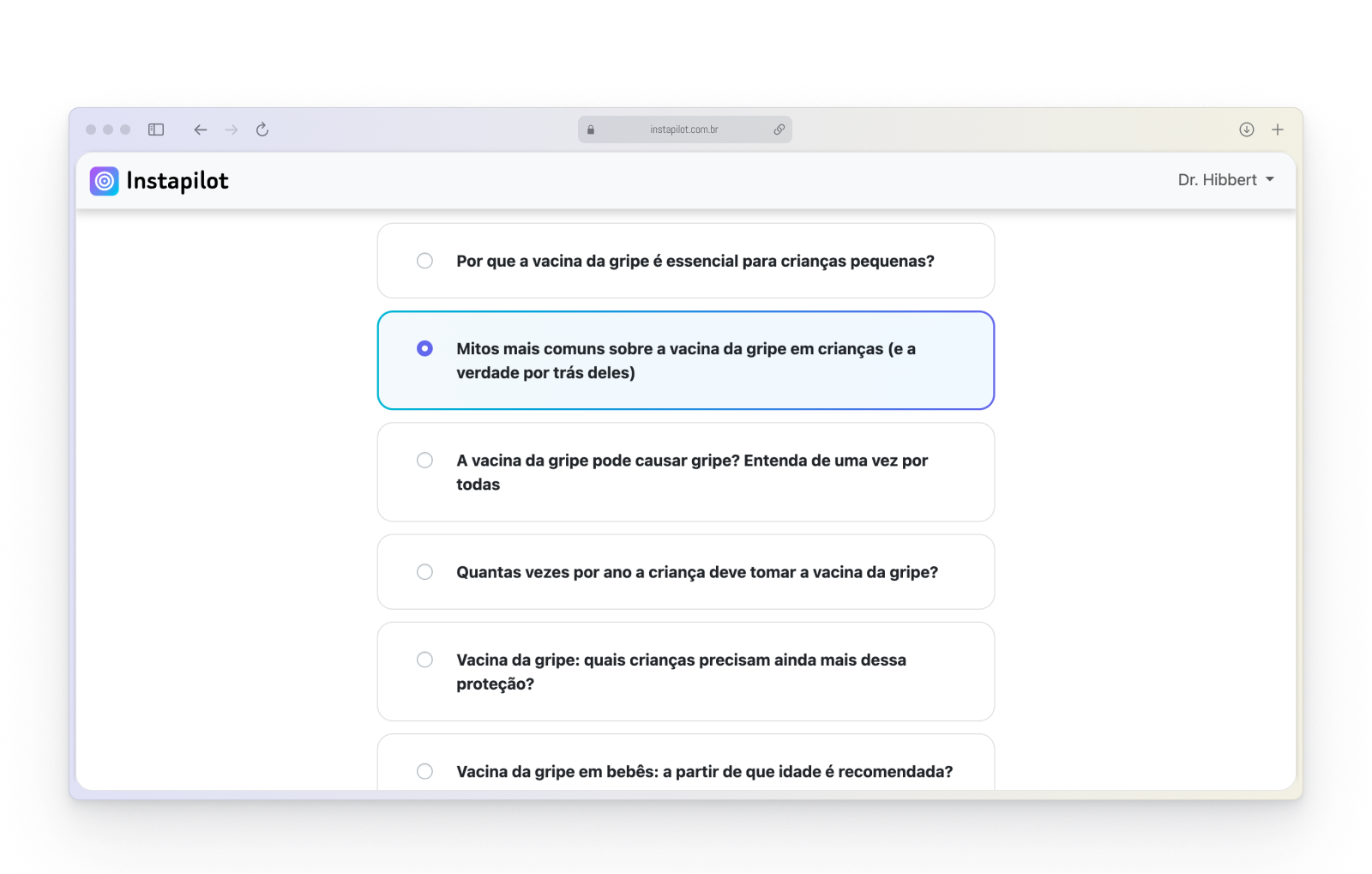The width and height of the screenshot is (1372, 874).
Task: Click title 'A vacina da gripe pode causar gripe?'
Action: click(692, 473)
